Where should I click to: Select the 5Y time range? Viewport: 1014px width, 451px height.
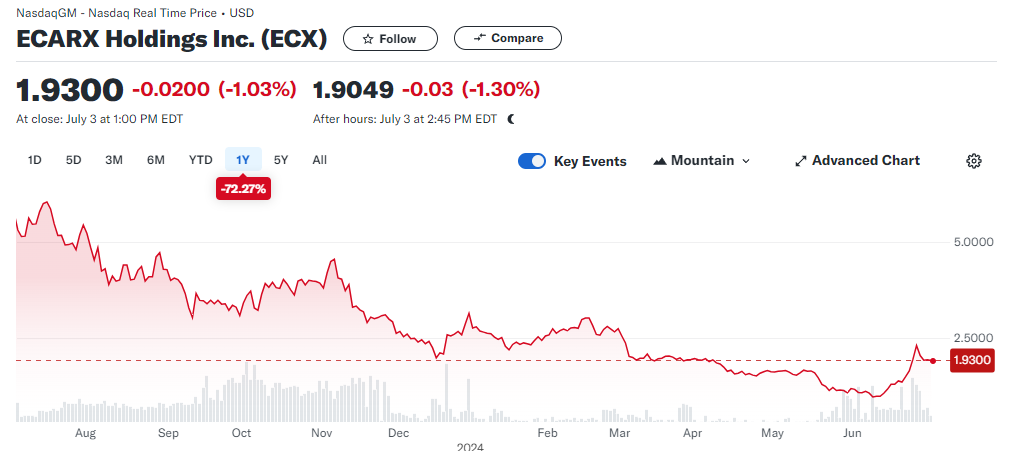point(281,160)
